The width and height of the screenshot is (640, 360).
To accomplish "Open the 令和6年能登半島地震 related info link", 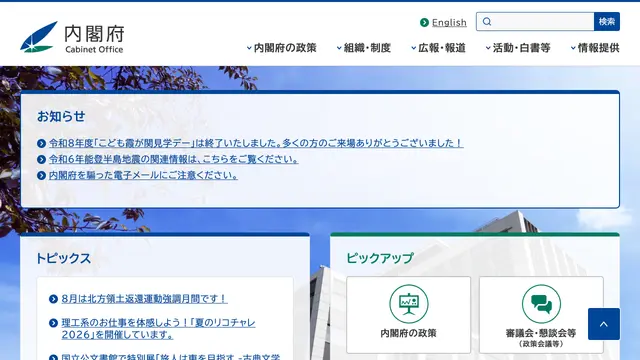I will click(x=173, y=159).
